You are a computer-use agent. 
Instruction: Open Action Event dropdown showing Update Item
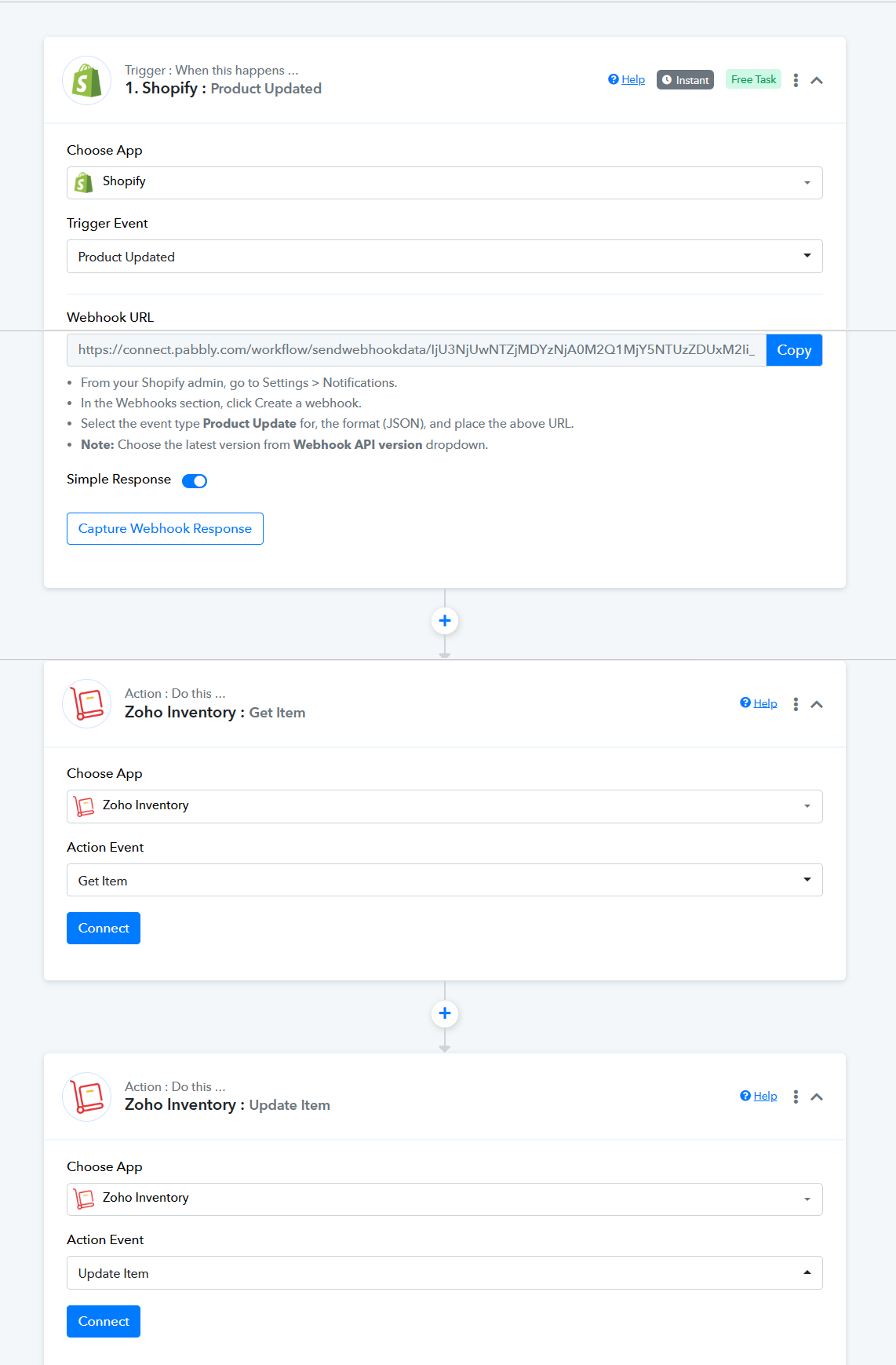coord(445,1272)
